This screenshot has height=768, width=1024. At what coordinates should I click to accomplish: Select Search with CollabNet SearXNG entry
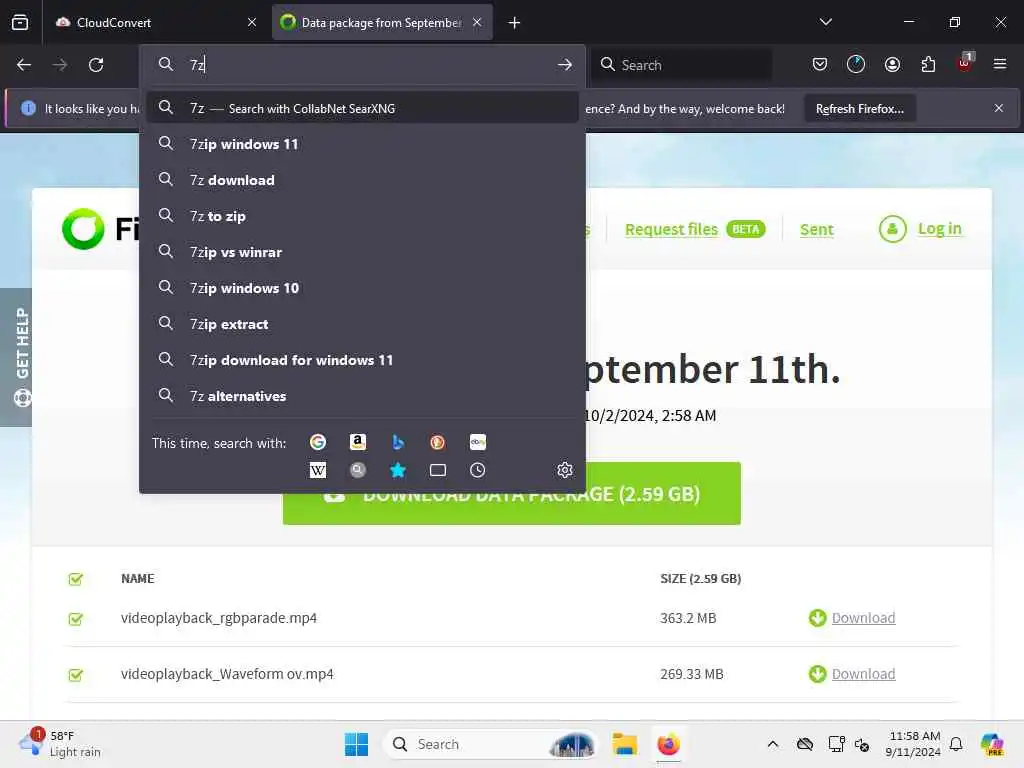362,108
